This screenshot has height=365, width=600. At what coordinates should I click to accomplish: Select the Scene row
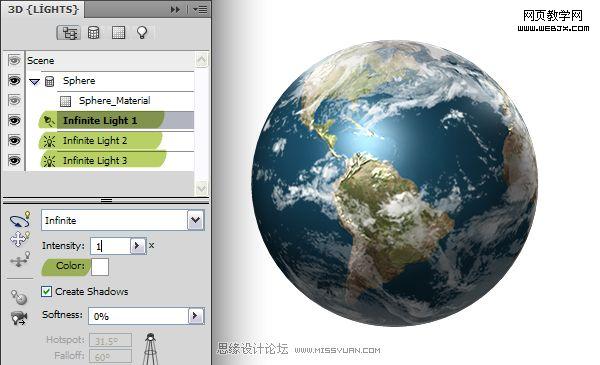point(110,60)
